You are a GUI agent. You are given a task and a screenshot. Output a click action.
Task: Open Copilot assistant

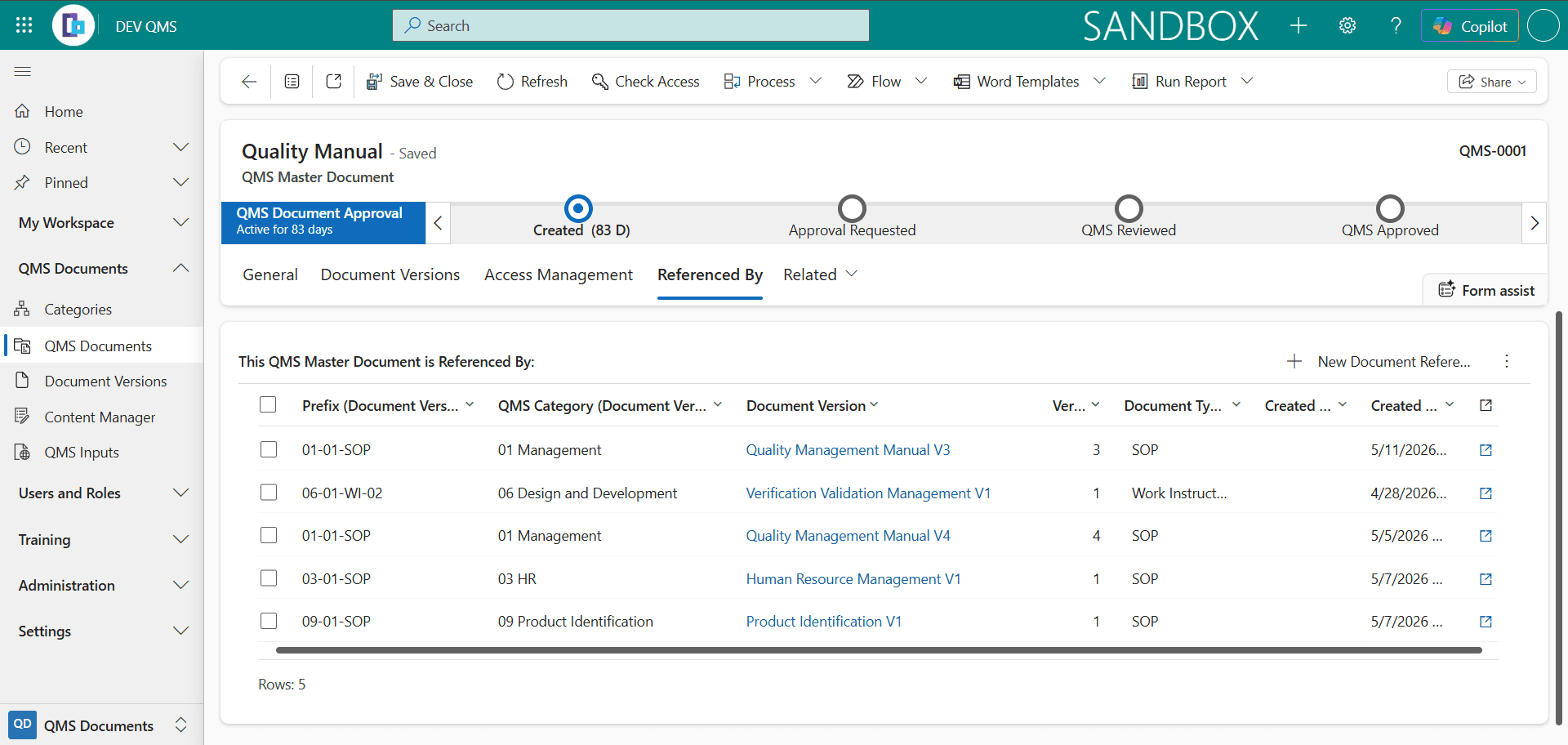click(x=1470, y=25)
